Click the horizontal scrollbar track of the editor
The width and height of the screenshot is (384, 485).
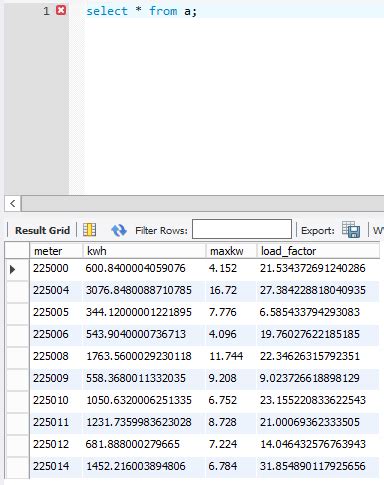tap(203, 203)
